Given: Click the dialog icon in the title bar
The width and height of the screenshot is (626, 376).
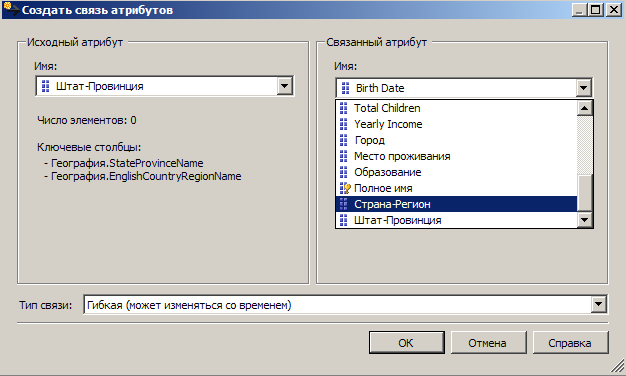Looking at the screenshot, I should coord(11,9).
